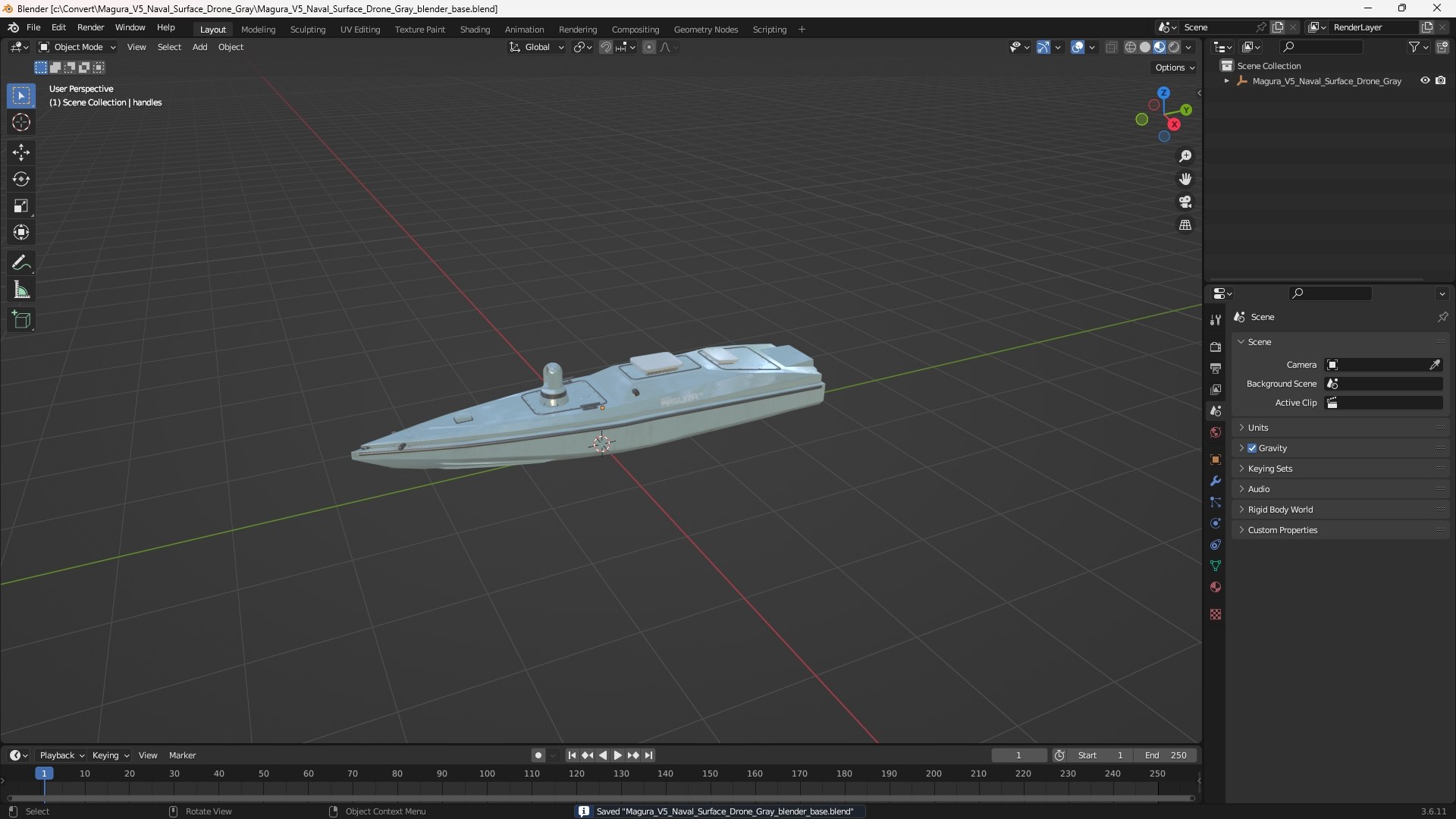The width and height of the screenshot is (1456, 819).
Task: Pin the Scene properties panel
Action: (x=1442, y=317)
